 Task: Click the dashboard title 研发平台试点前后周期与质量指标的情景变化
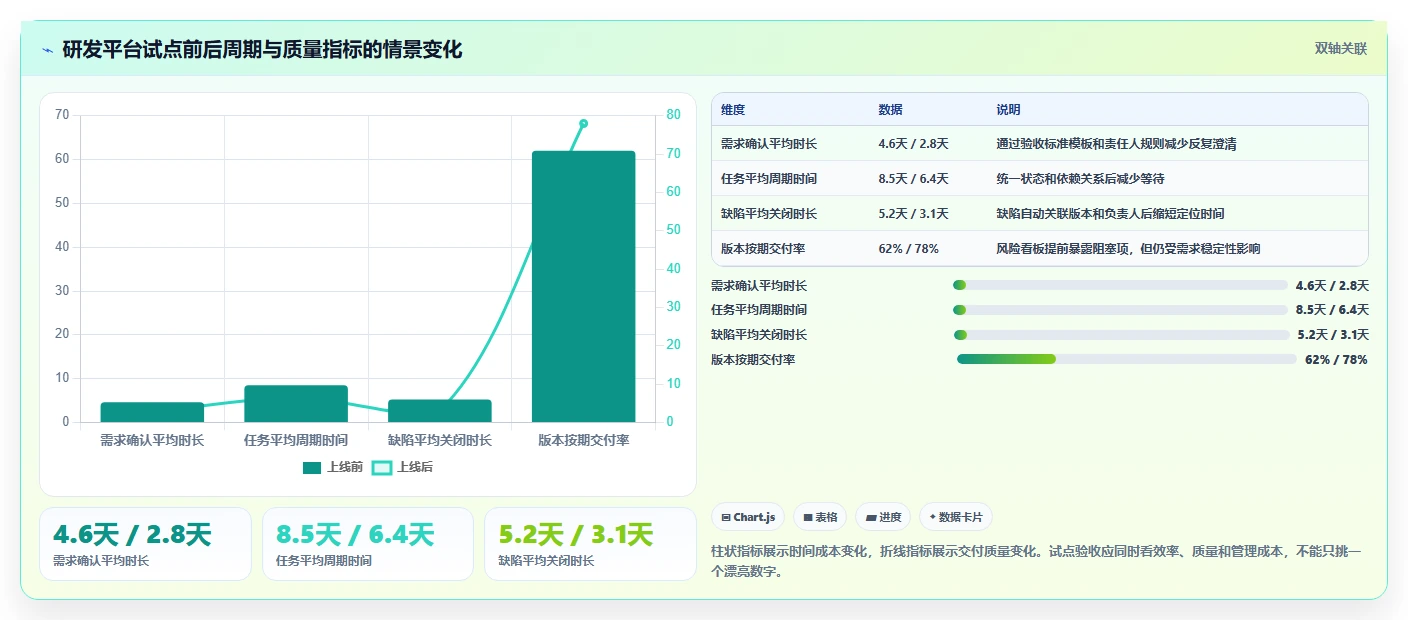262,50
